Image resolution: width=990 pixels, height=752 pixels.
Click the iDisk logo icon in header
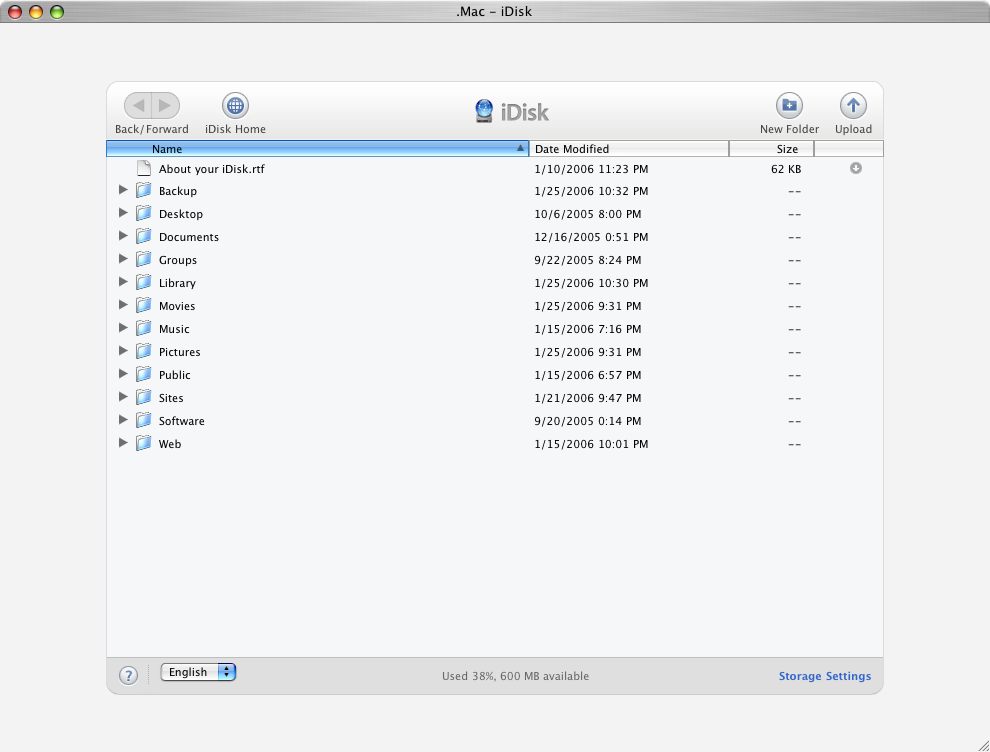tap(484, 111)
